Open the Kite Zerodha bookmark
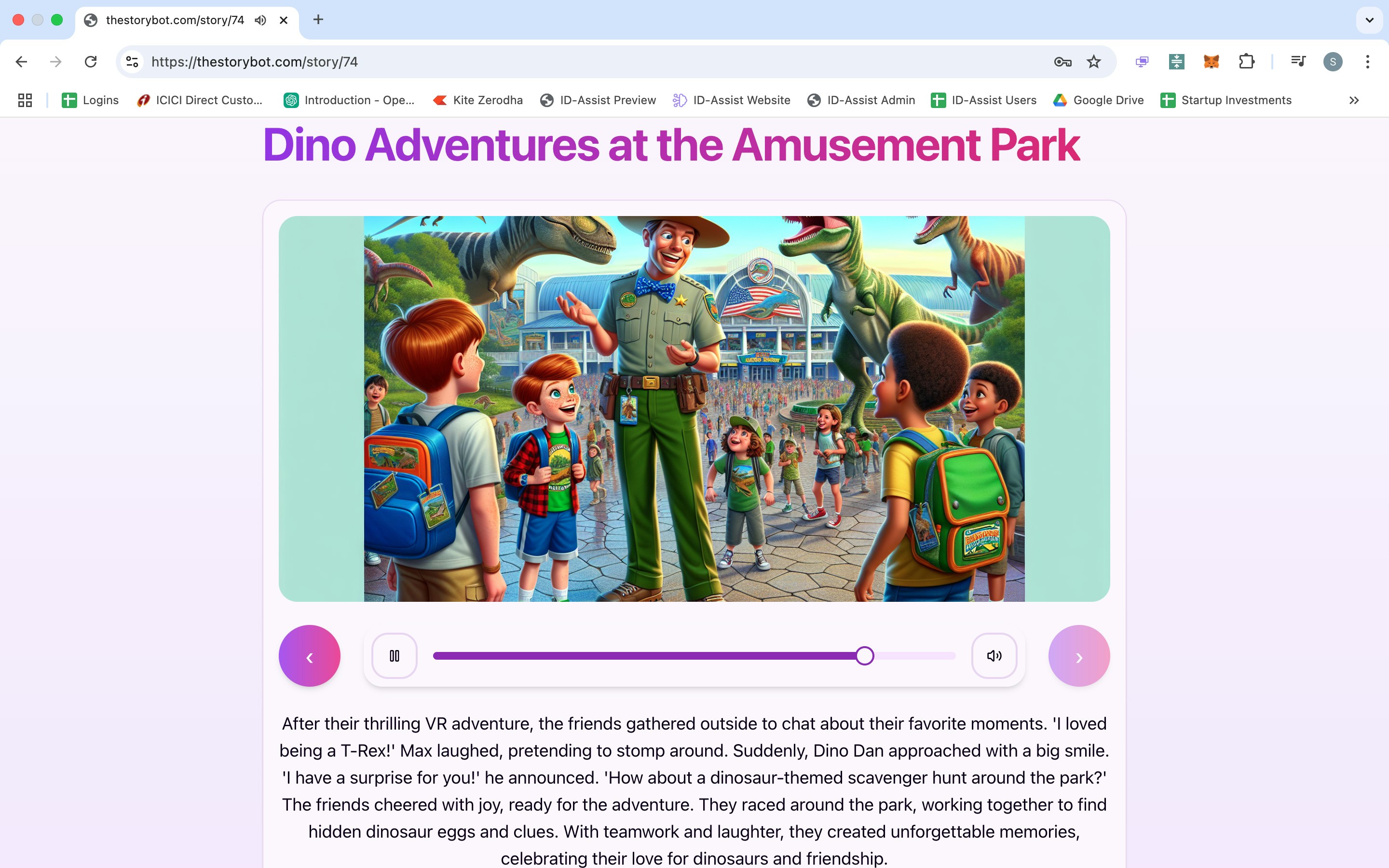 (478, 100)
